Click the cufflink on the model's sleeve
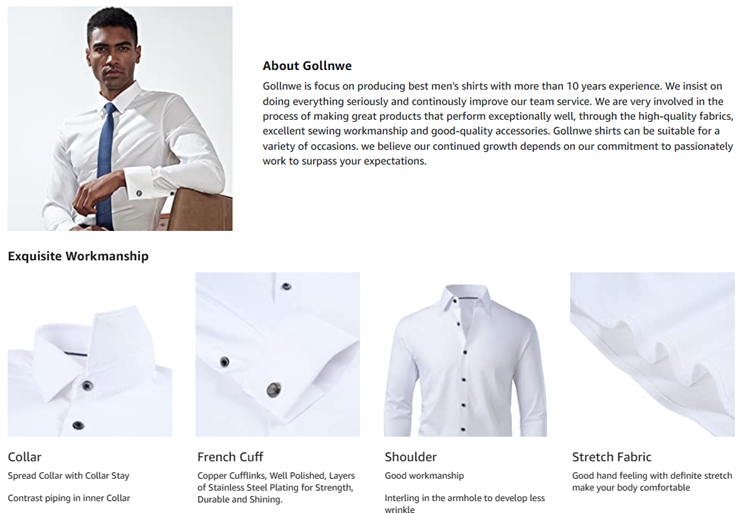 point(139,193)
